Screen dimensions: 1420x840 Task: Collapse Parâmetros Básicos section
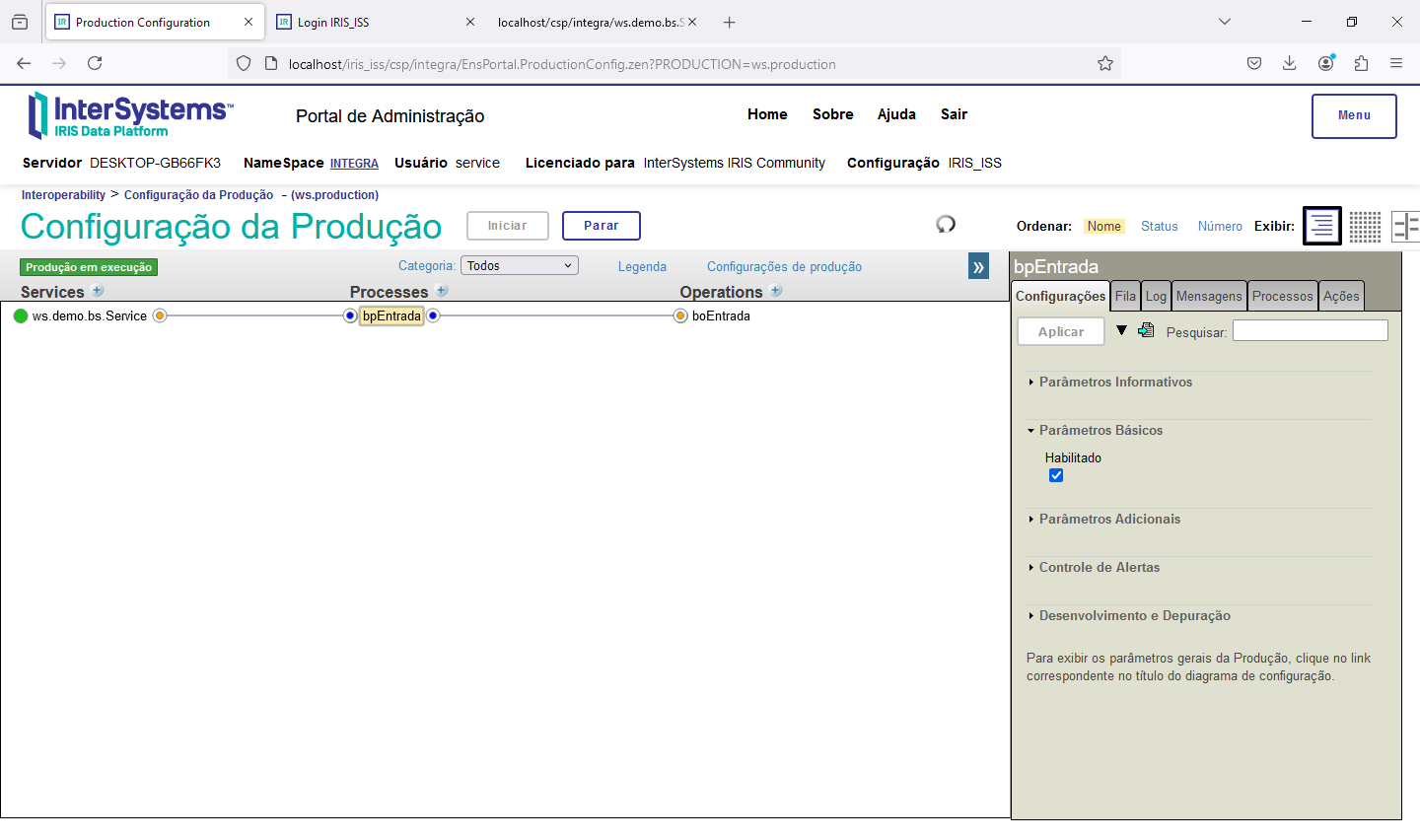[1100, 431]
